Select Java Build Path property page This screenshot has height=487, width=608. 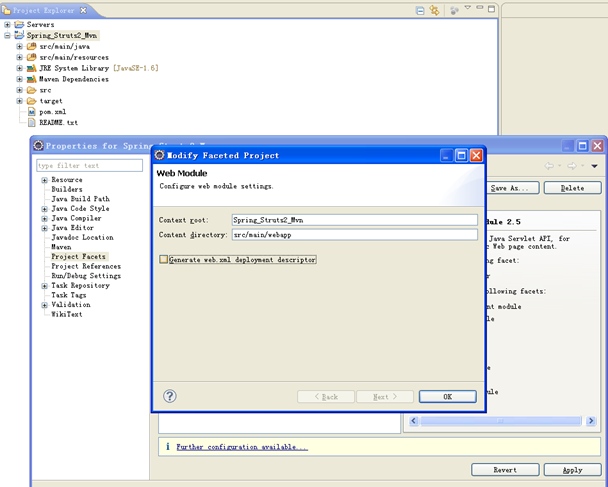click(x=81, y=199)
